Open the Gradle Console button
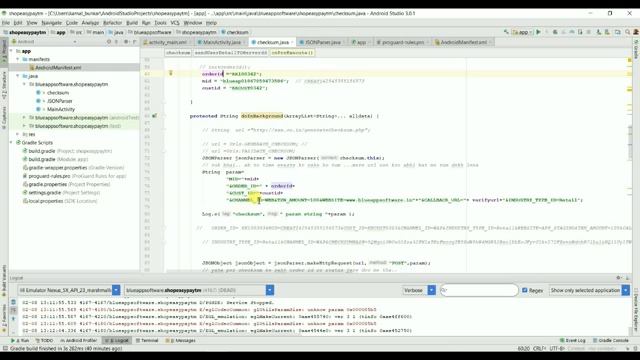Image resolution: width=640 pixels, height=360 pixels. pos(611,340)
